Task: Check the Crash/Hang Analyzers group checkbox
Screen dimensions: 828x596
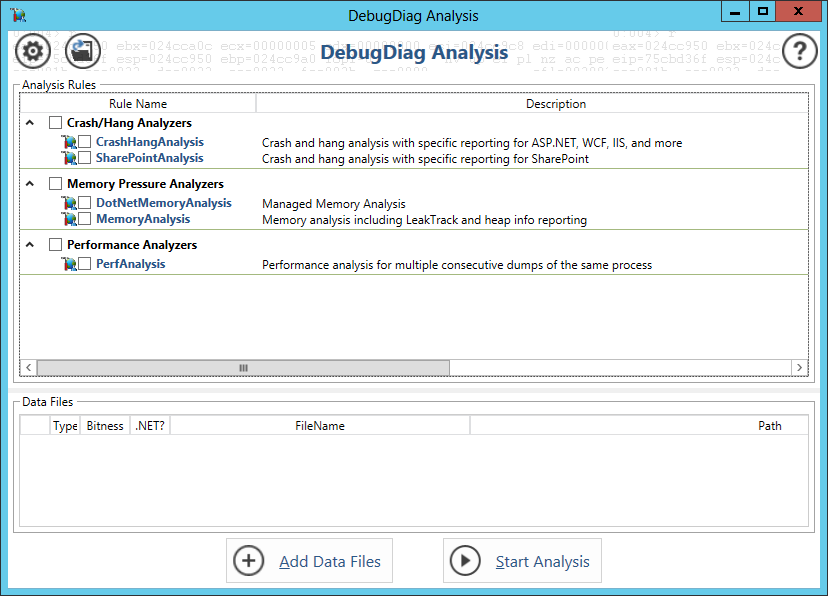Action: [55, 122]
